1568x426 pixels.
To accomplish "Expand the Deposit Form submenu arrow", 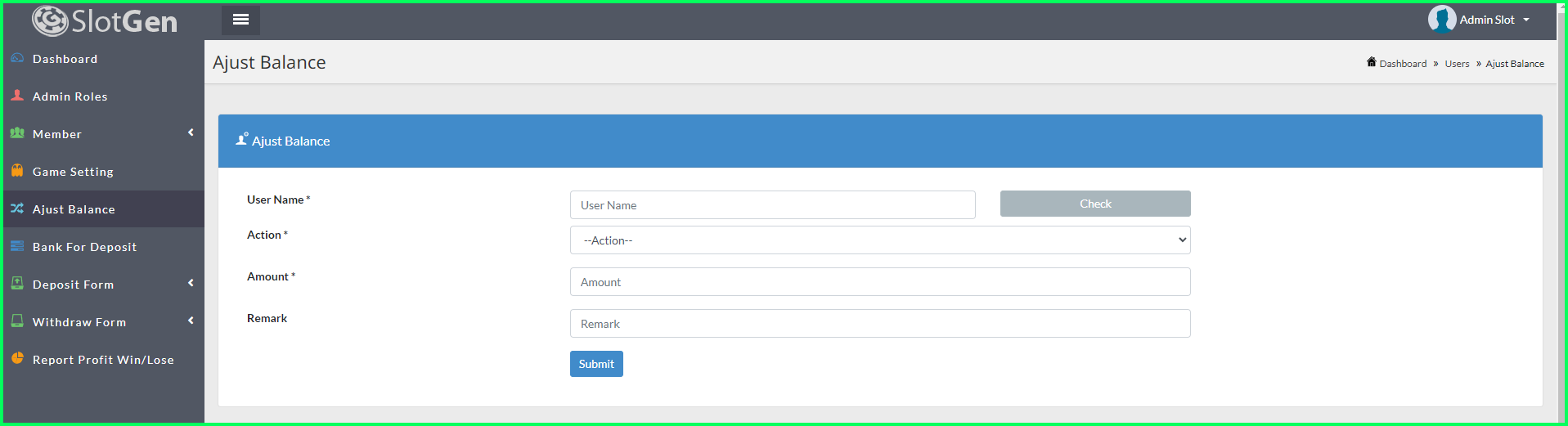I will click(191, 283).
